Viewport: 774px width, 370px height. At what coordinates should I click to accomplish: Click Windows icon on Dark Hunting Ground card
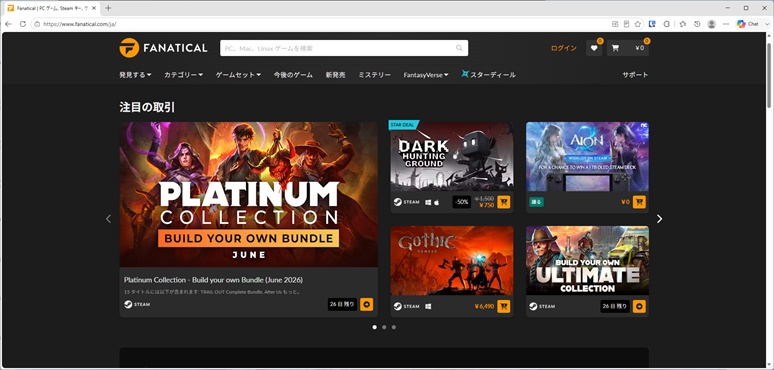tap(428, 202)
